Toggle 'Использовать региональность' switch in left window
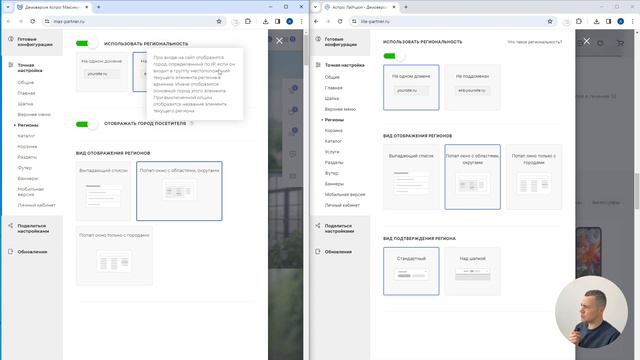Viewport: 640px width, 360px height. click(x=87, y=43)
